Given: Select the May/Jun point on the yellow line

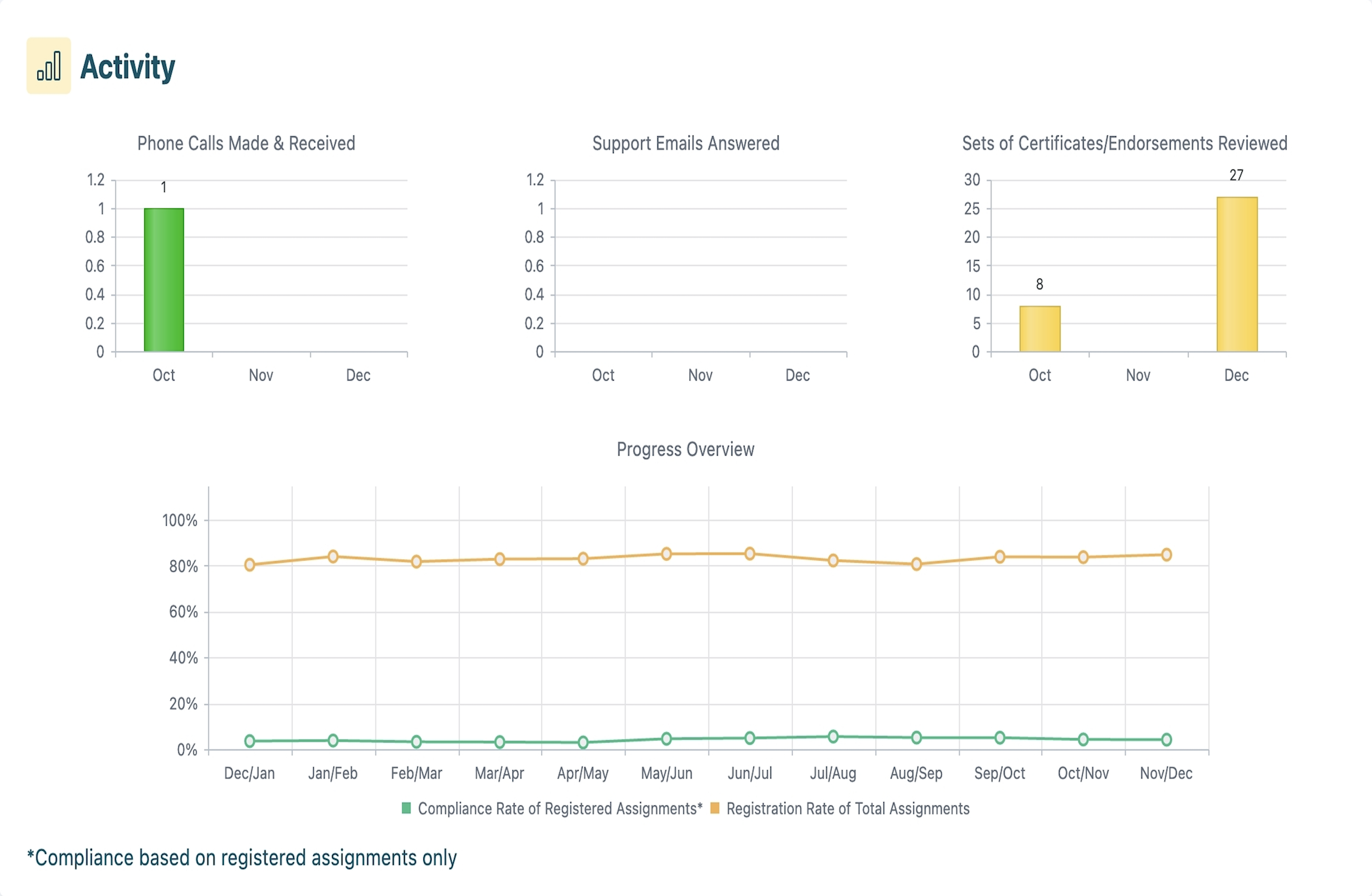Looking at the screenshot, I should (x=667, y=553).
